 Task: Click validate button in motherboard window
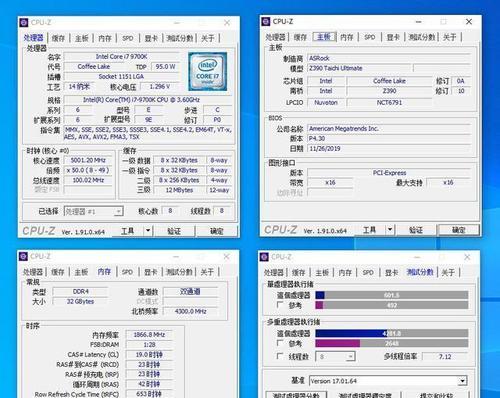(x=416, y=230)
